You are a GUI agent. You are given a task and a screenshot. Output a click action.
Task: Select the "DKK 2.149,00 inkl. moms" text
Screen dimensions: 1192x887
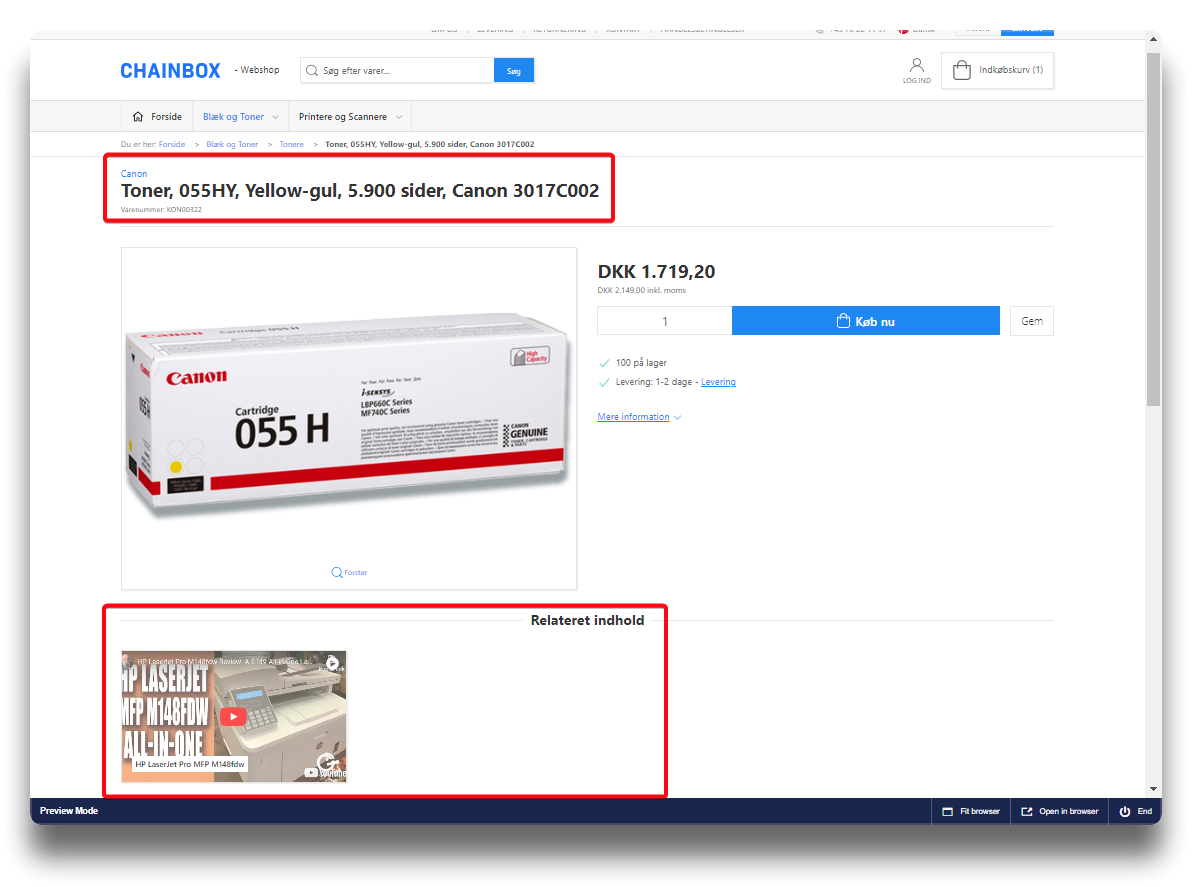point(642,290)
